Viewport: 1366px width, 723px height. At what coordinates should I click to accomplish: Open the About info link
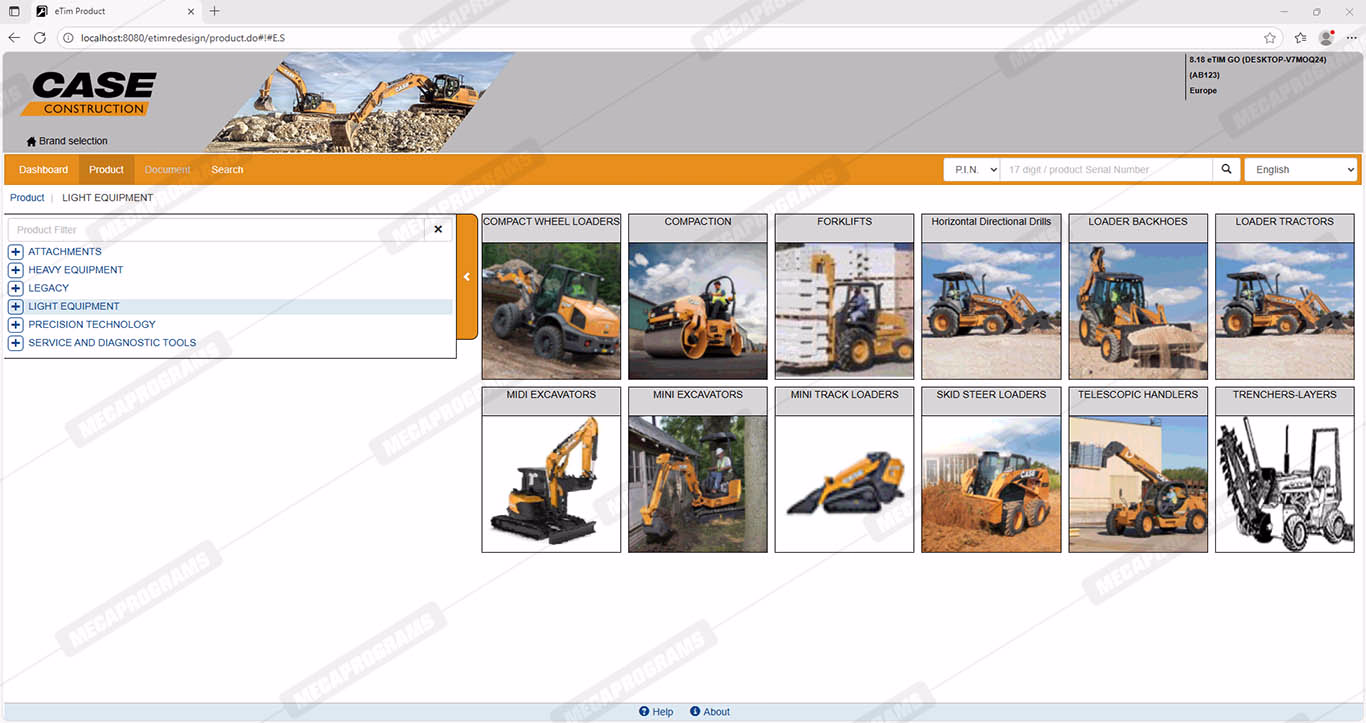(710, 712)
